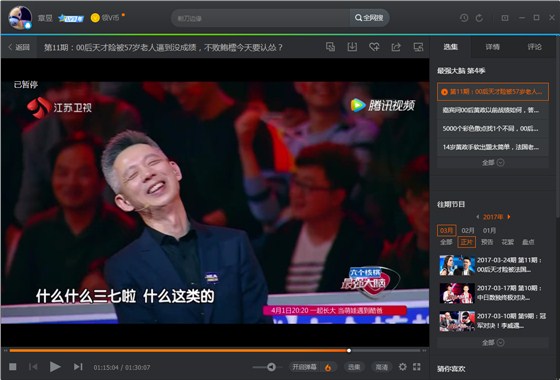560x380 pixels.
Task: Stop the video with the stop button
Action: pos(13,367)
